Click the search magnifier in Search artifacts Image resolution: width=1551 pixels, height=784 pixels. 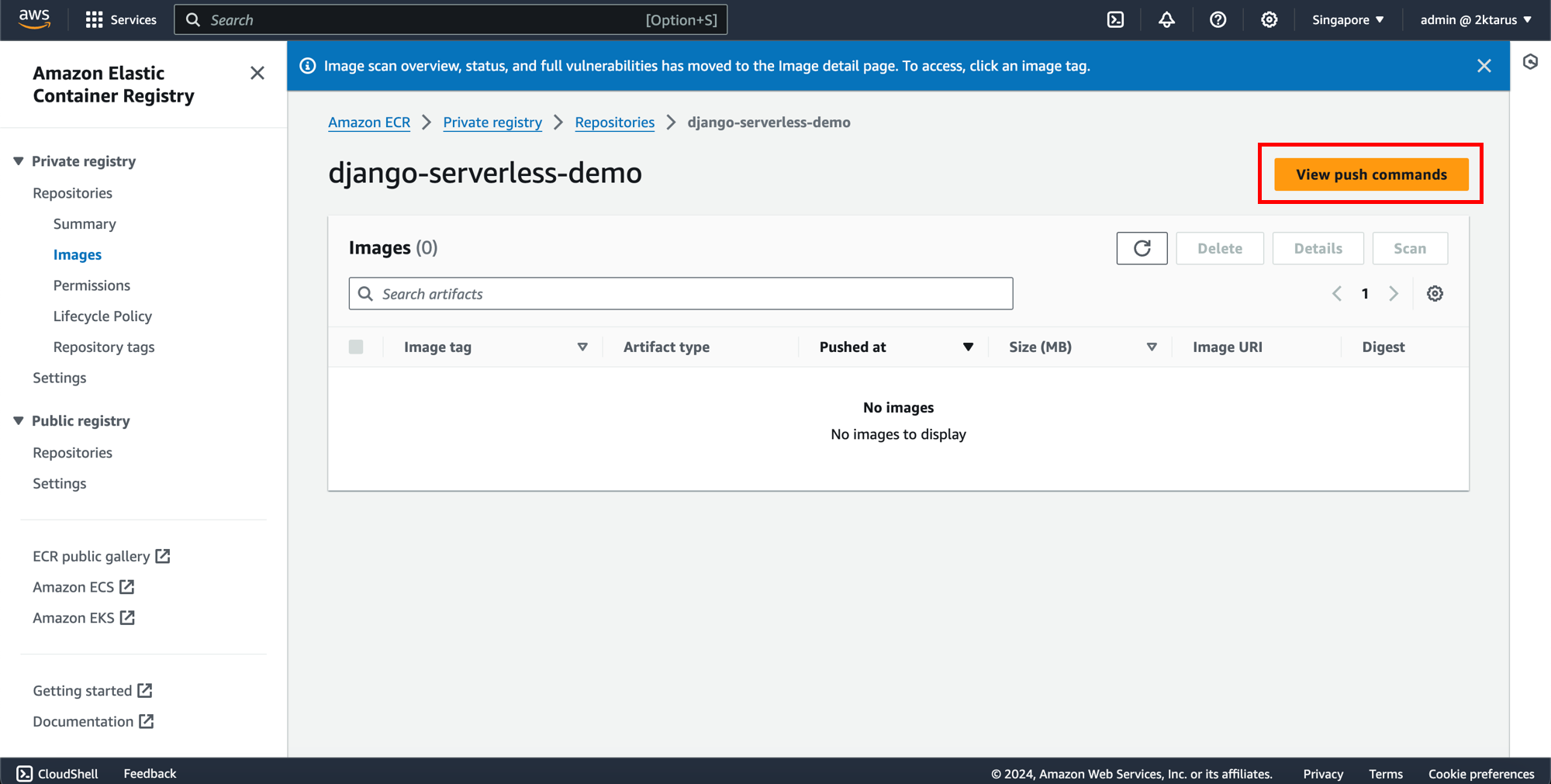pos(365,293)
